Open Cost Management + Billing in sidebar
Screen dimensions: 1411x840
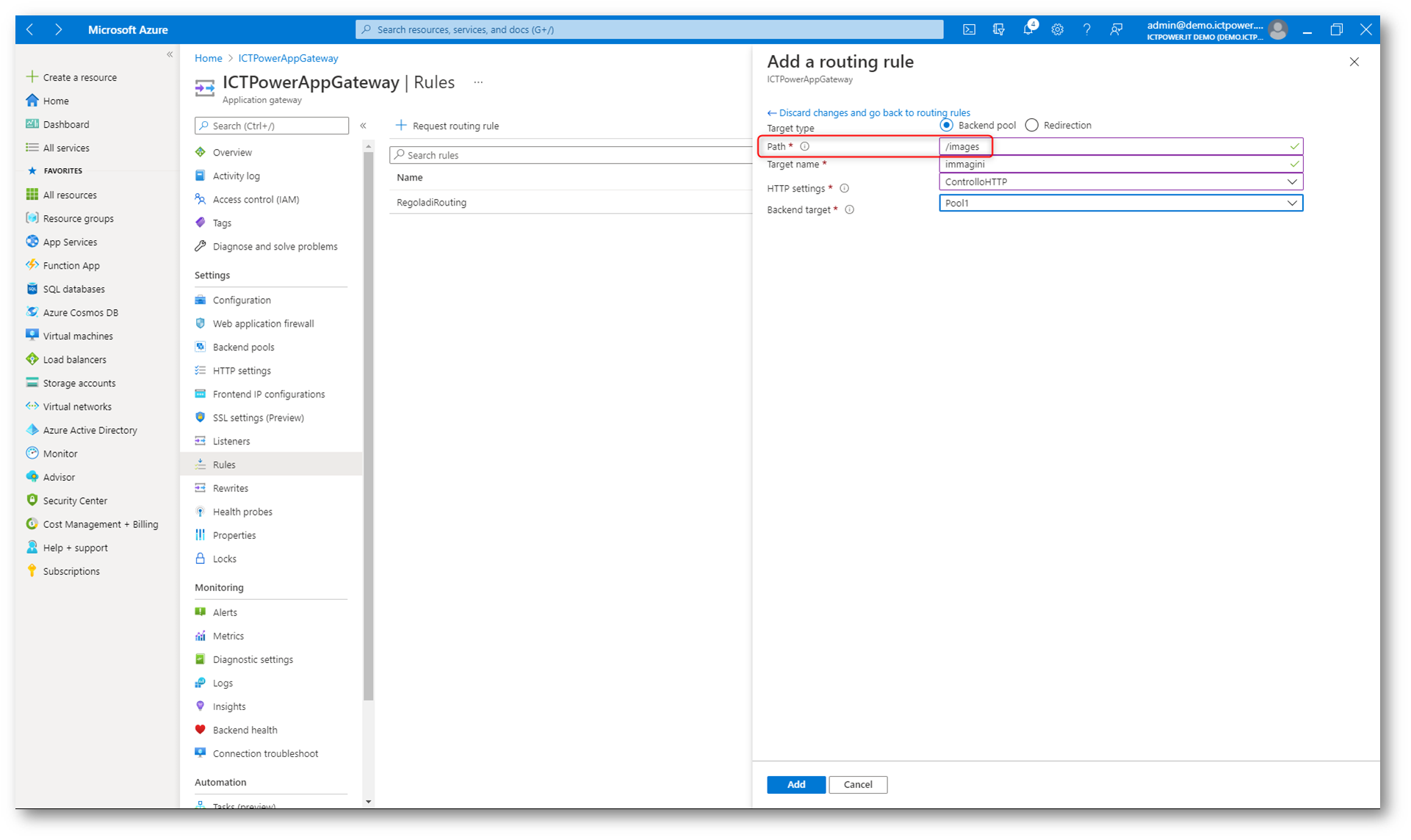pyautogui.click(x=100, y=524)
